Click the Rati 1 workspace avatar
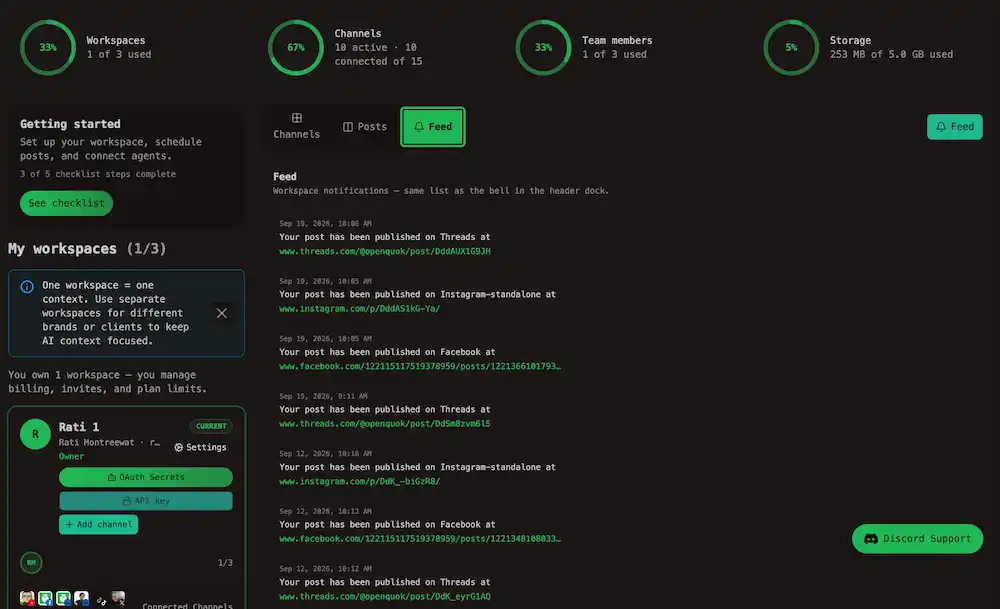Screen dimensions: 1000x609 pyautogui.click(x=35, y=434)
